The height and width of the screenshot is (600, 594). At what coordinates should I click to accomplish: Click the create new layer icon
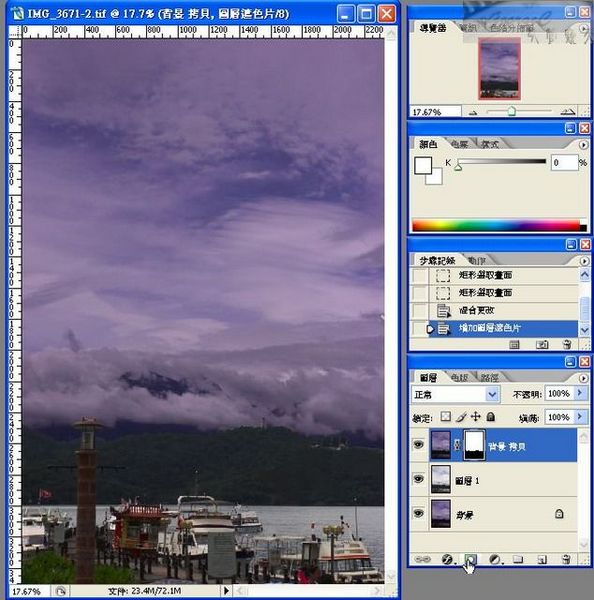542,559
